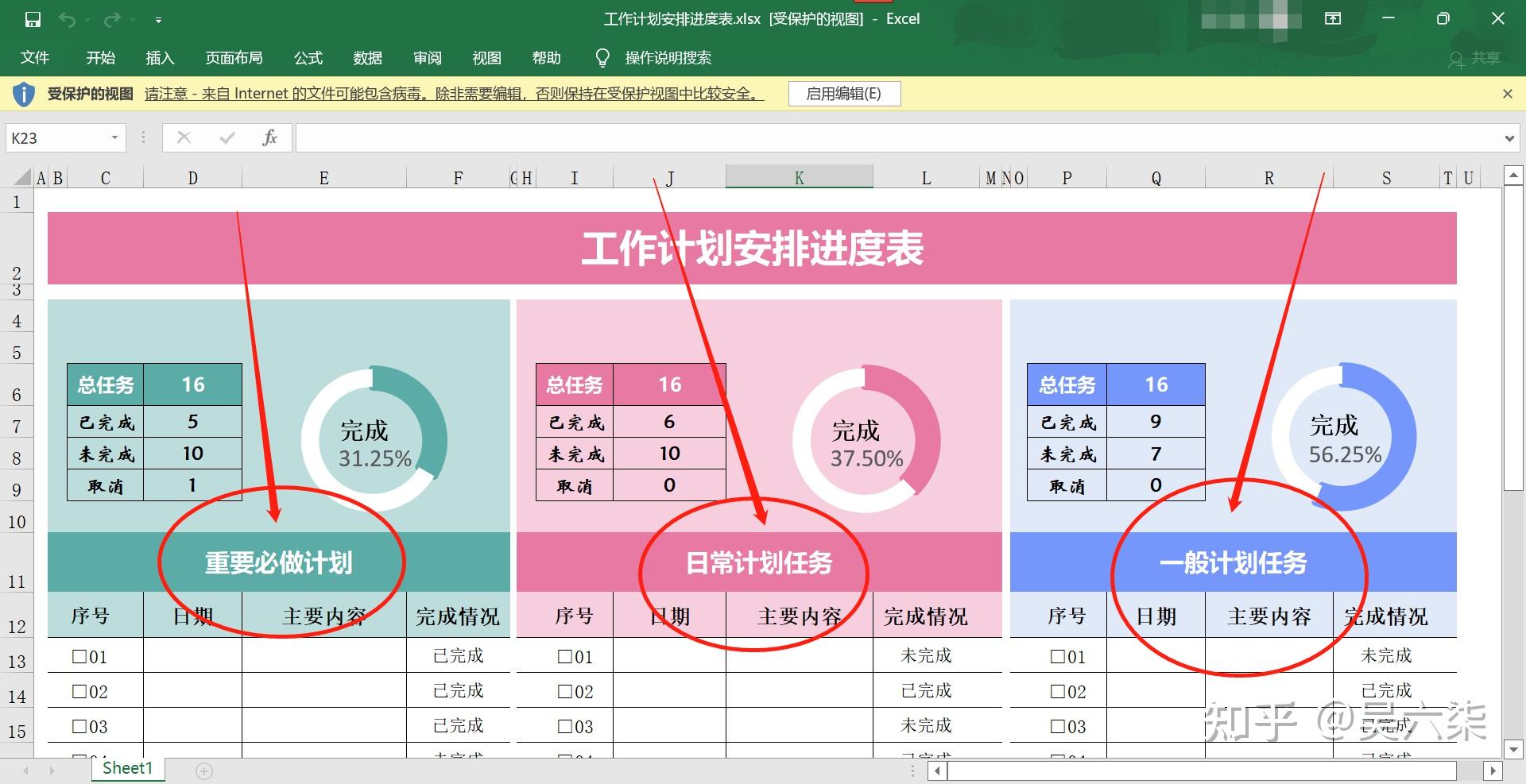Click the horizontal scrollbar left arrow
This screenshot has width=1526, height=784.
click(x=938, y=770)
